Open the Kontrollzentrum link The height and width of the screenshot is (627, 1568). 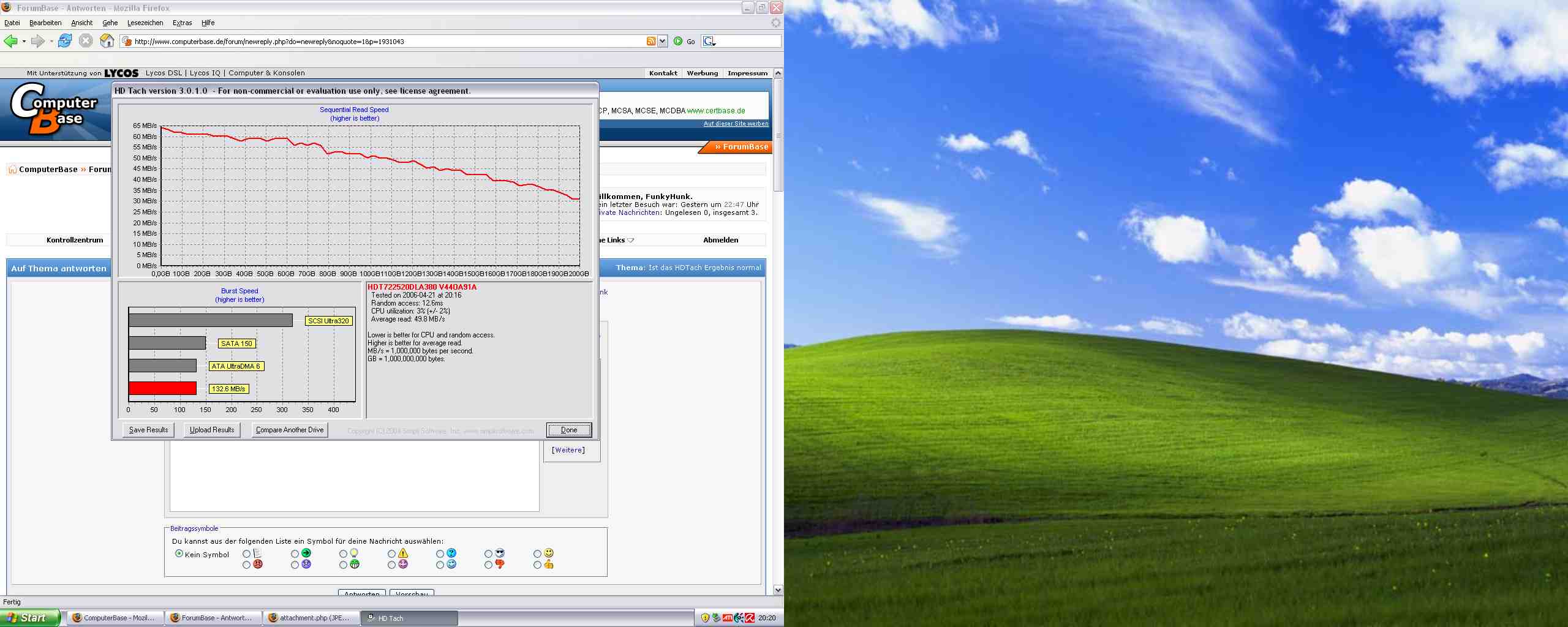(x=75, y=240)
